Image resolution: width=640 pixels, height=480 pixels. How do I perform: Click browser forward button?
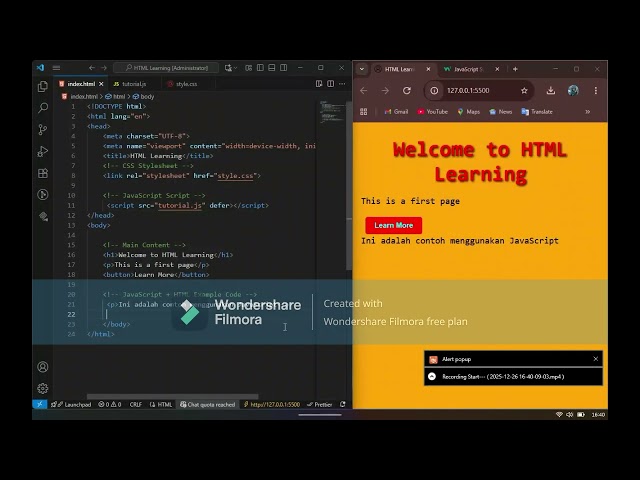tap(385, 91)
